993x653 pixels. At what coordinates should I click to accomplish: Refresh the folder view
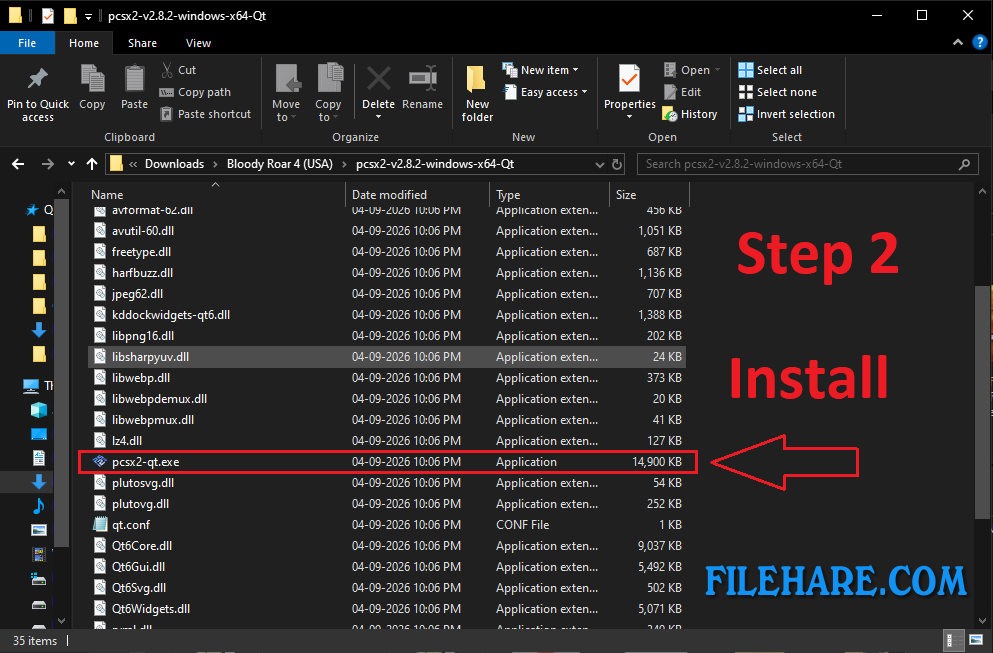pyautogui.click(x=617, y=165)
